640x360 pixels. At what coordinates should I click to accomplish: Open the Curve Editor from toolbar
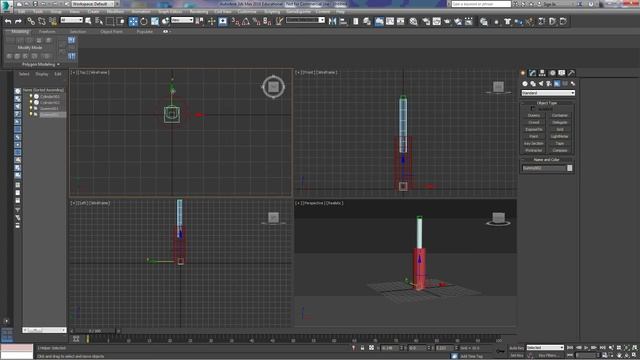(x=390, y=21)
